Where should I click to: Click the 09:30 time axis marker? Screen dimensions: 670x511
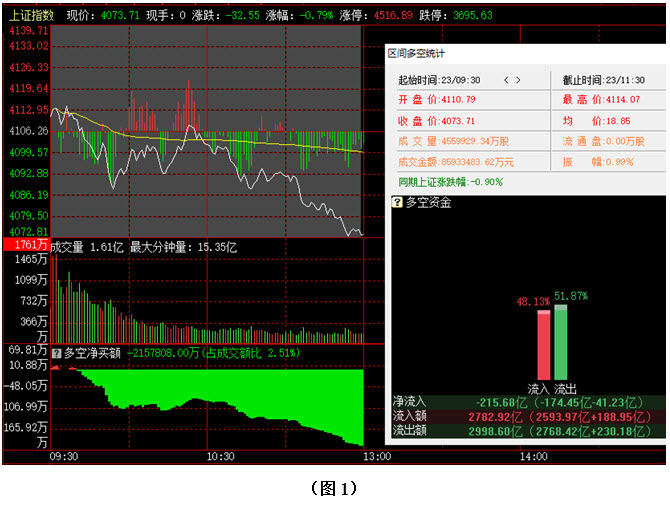tap(63, 456)
